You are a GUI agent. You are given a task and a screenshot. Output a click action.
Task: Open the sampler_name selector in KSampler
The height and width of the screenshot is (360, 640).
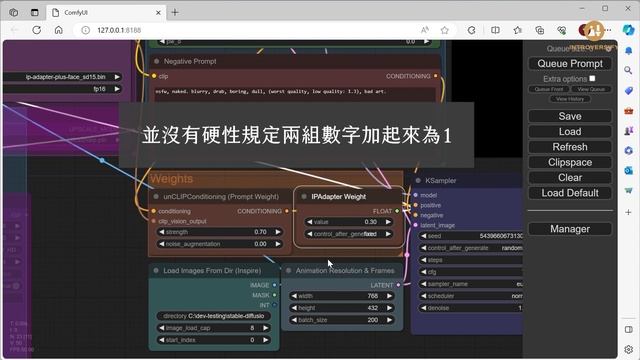pyautogui.click(x=471, y=284)
